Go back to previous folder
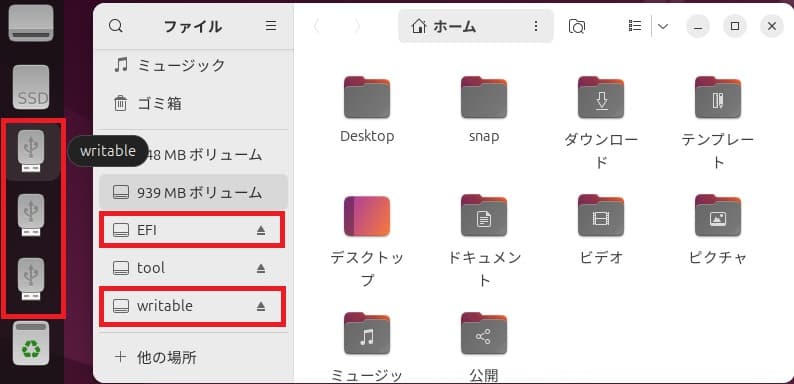Screen dimensions: 794x384 pos(317,26)
